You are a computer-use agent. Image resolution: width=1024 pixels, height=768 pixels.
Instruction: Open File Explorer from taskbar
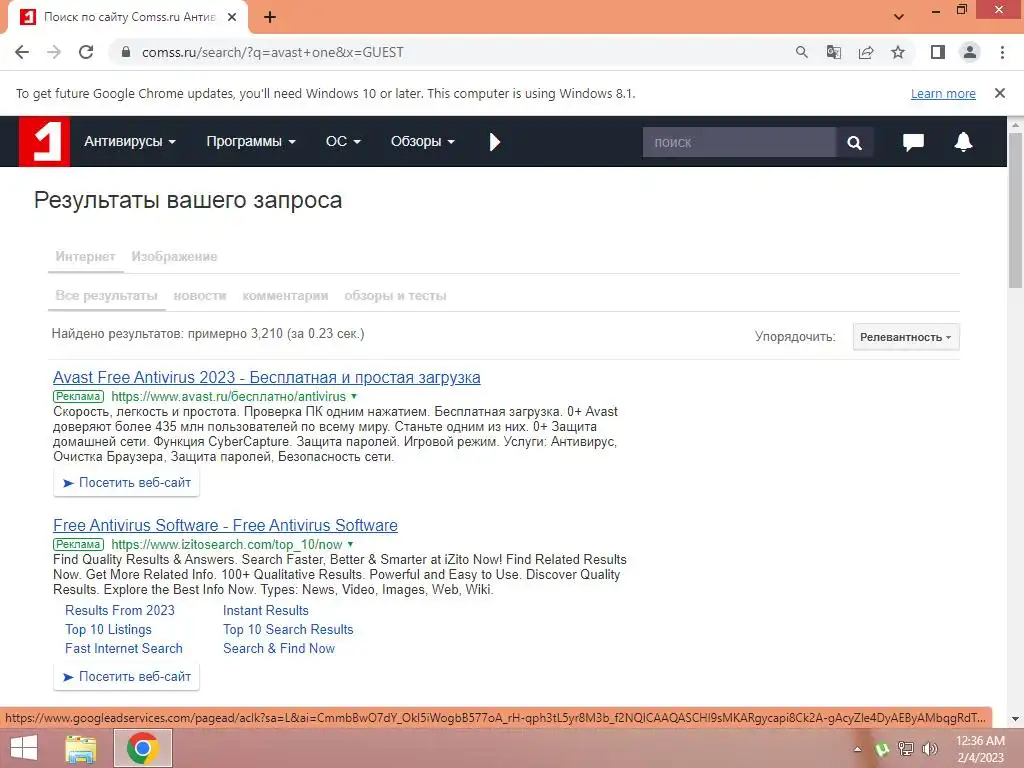[81, 748]
